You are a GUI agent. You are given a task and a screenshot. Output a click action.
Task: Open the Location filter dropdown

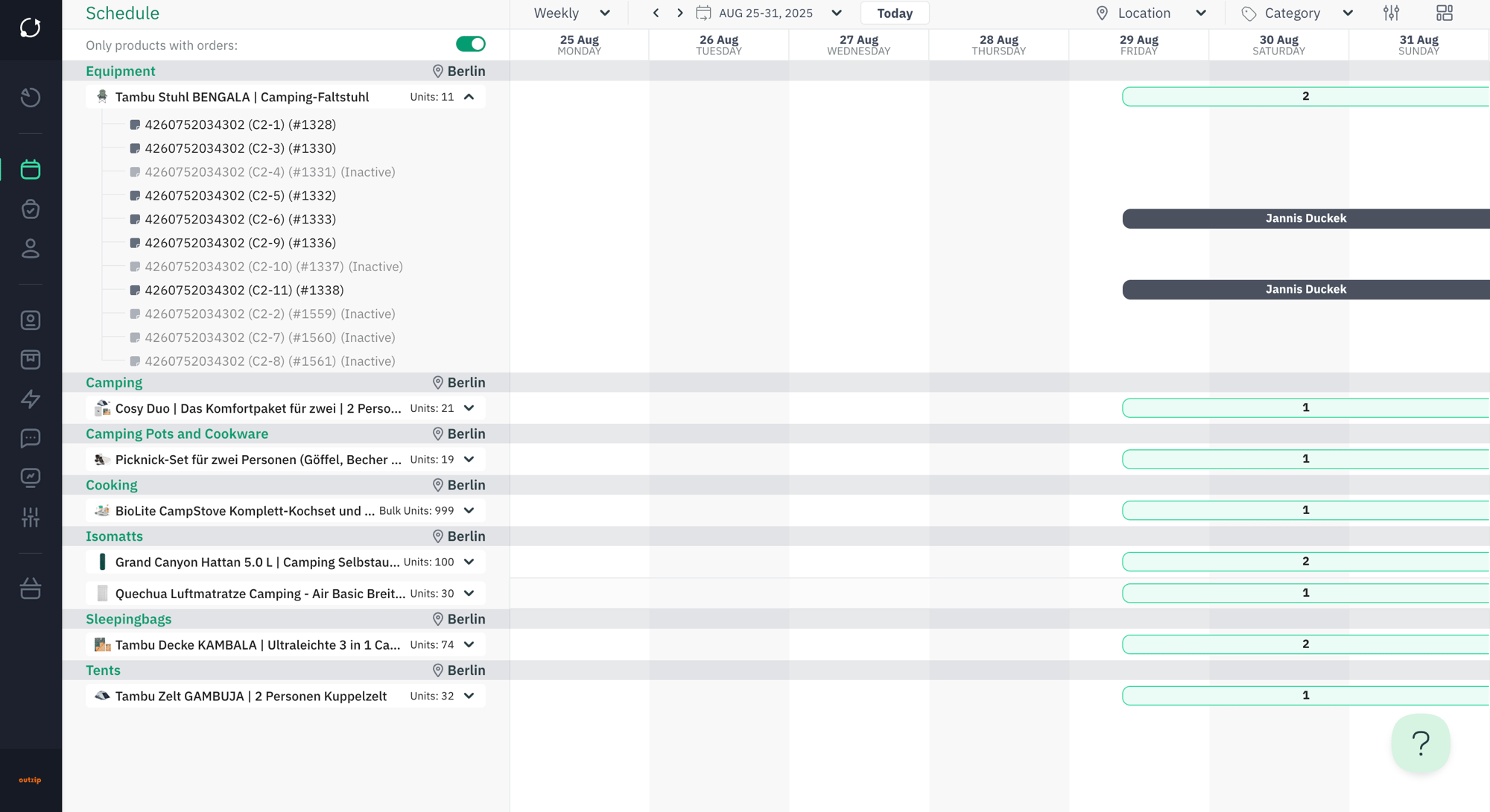point(1150,13)
